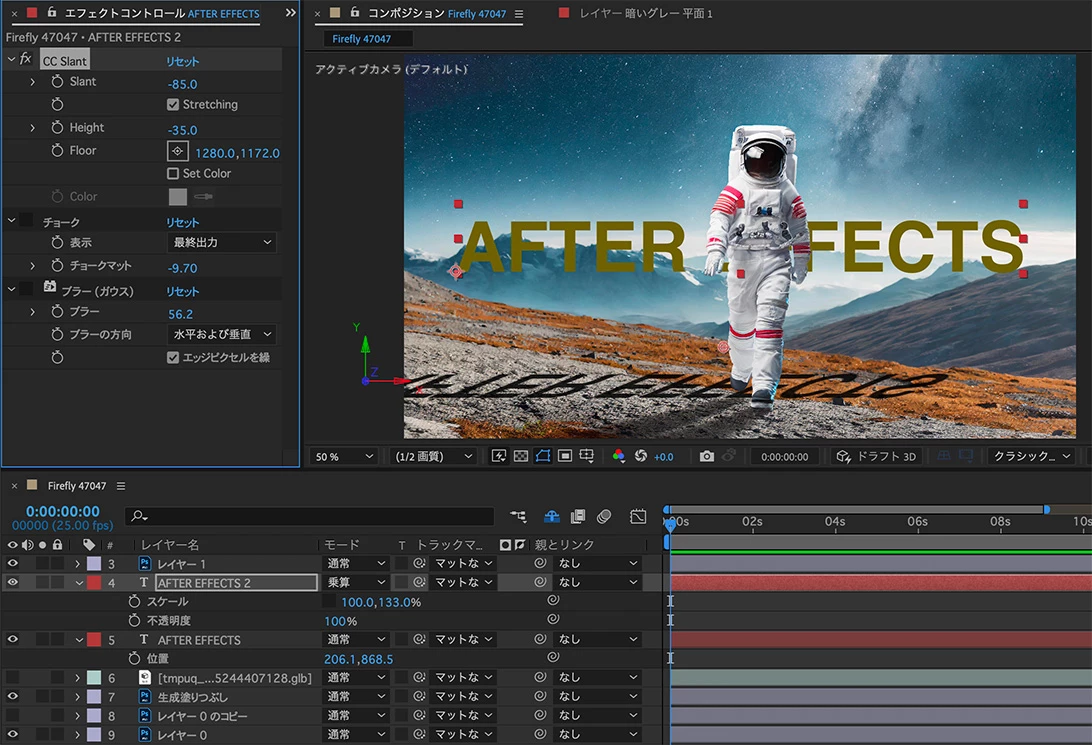
Task: Select the コンポジション Firefly 47047 tab
Action: pyautogui.click(x=437, y=13)
